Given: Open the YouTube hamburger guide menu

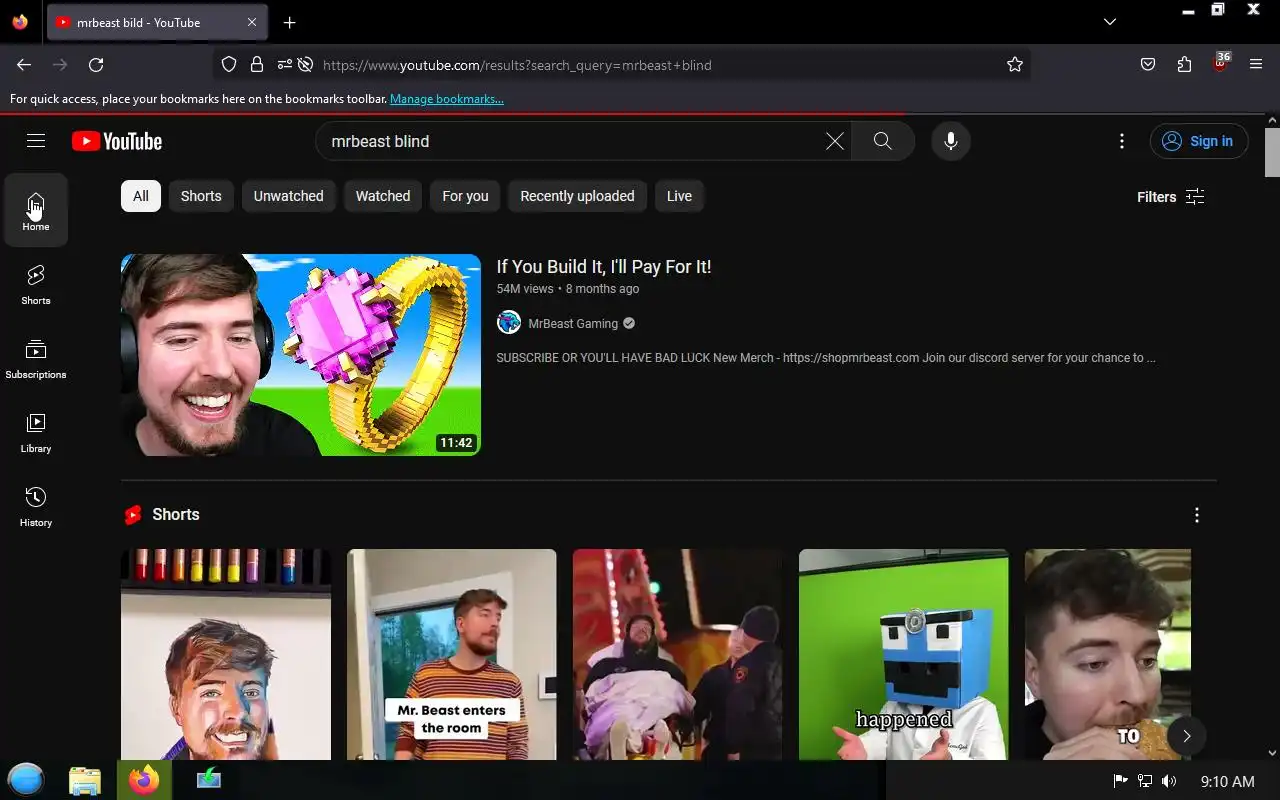Looking at the screenshot, I should tap(36, 141).
